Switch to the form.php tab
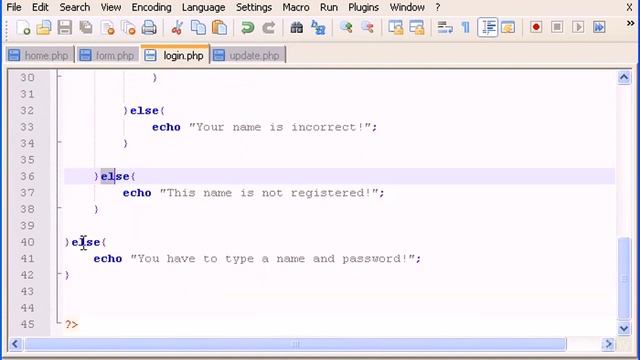The height and width of the screenshot is (360, 640). point(108,55)
